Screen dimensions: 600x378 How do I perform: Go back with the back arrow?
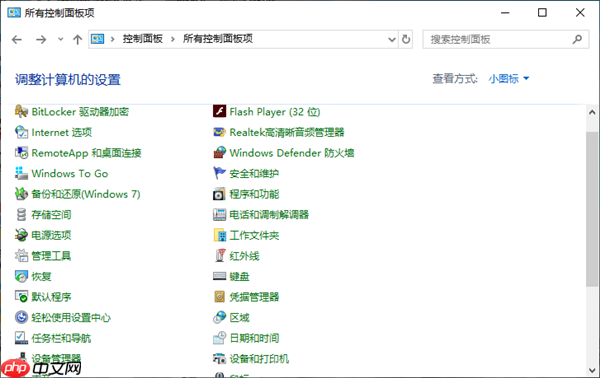click(x=17, y=39)
